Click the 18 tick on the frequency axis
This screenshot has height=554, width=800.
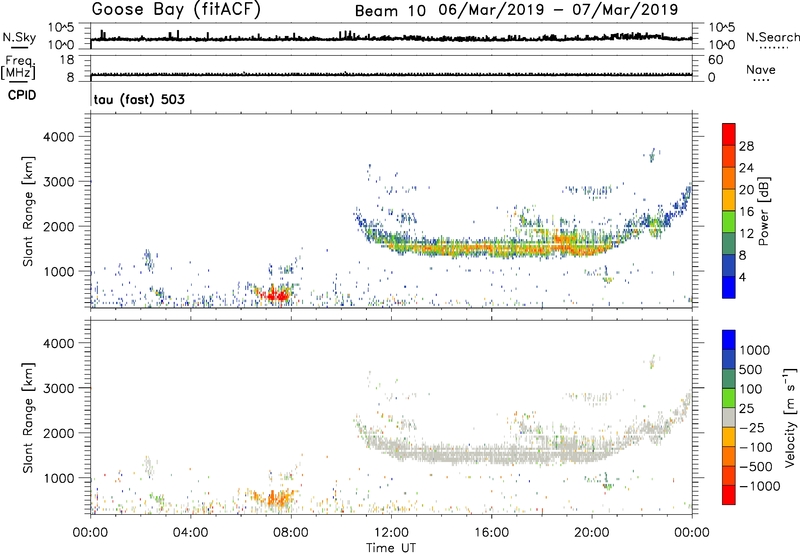67,60
